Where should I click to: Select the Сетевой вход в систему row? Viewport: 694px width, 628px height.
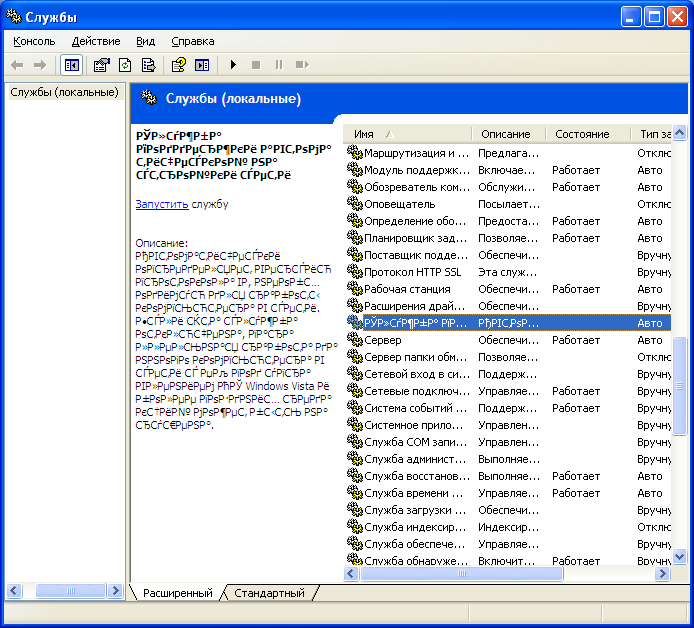pos(507,374)
